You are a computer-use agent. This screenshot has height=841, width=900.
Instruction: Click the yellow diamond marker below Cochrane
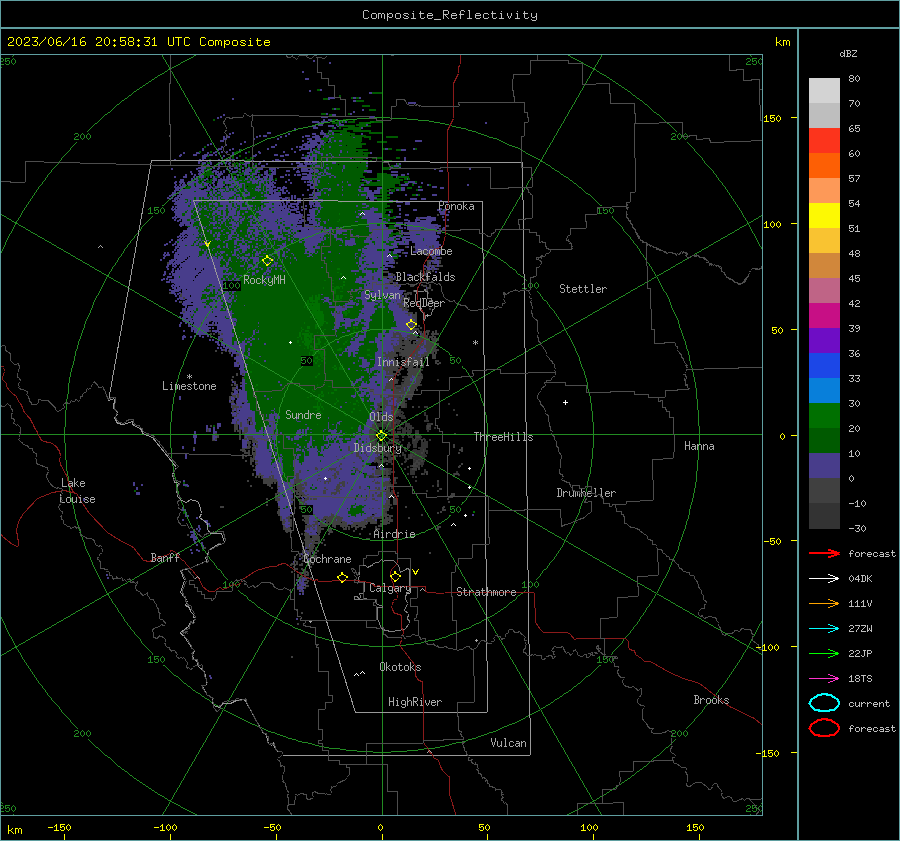tap(343, 577)
